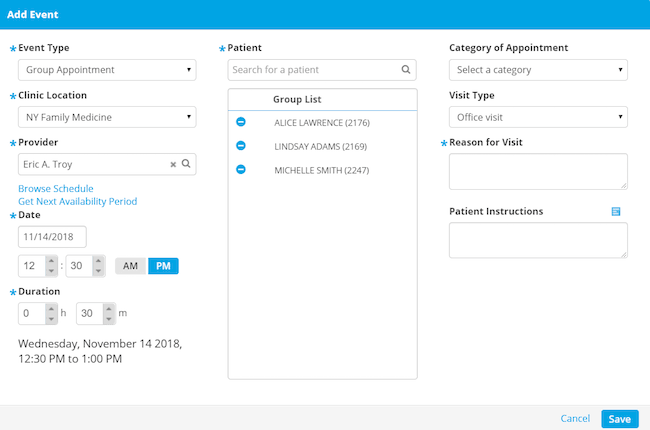Expand the Category of Appointment dropdown

click(x=538, y=70)
